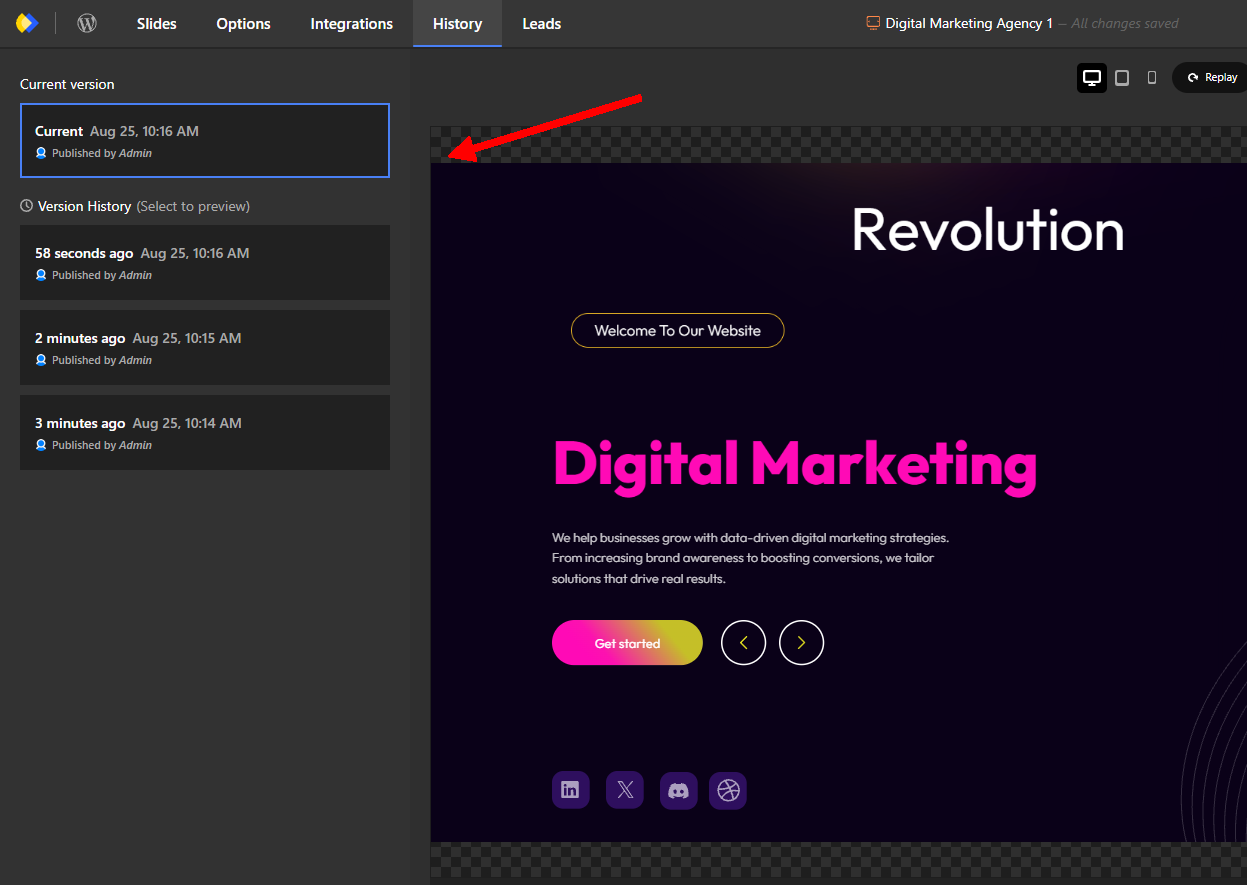Preview the 3 minutes ago version

(205, 432)
